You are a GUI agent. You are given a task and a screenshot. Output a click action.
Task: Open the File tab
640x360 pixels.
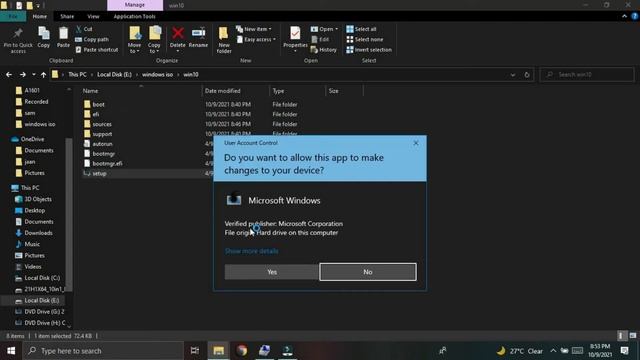pyautogui.click(x=13, y=16)
